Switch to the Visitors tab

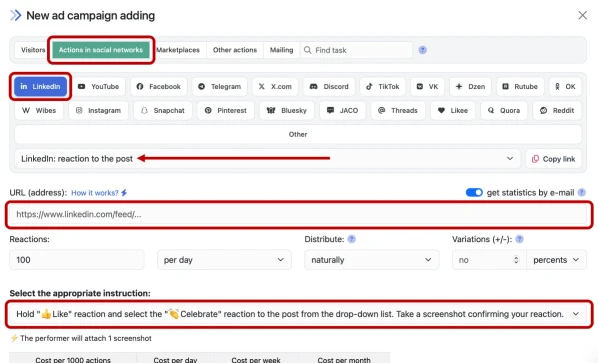point(33,50)
